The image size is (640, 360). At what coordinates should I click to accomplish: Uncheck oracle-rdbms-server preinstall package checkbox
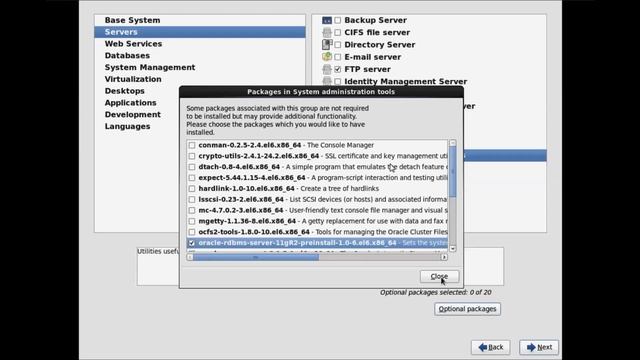click(192, 243)
